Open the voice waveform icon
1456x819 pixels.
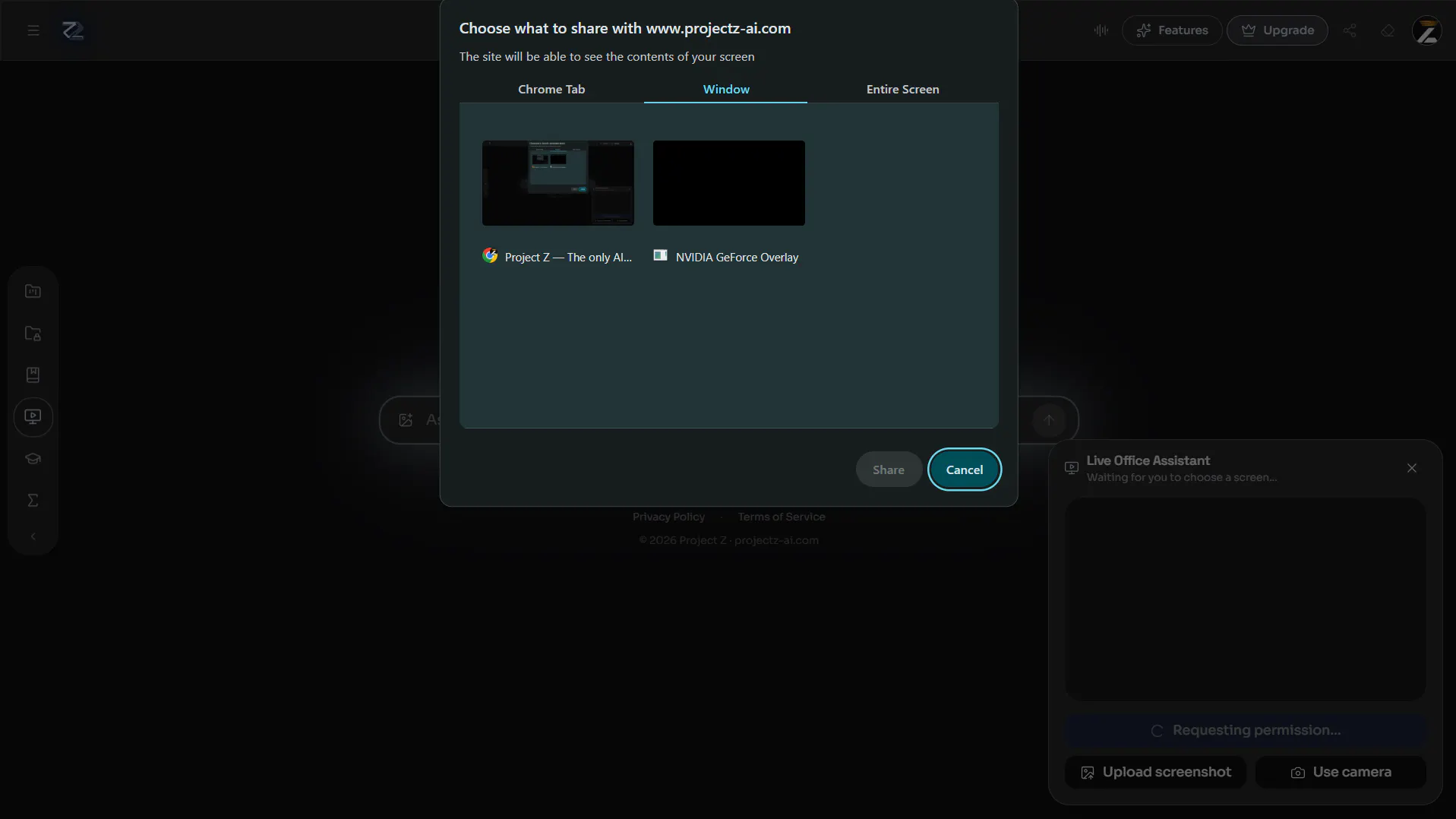(x=1101, y=30)
